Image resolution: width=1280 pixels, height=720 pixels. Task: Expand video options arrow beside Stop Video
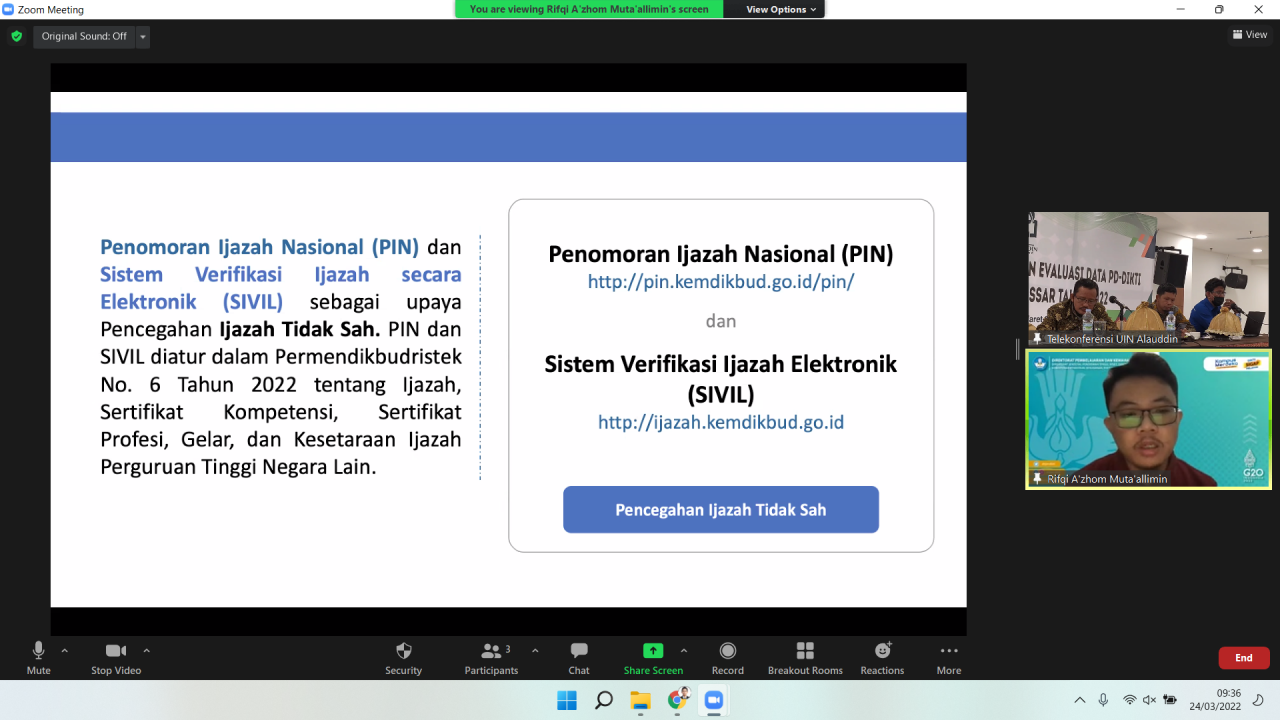pyautogui.click(x=147, y=650)
